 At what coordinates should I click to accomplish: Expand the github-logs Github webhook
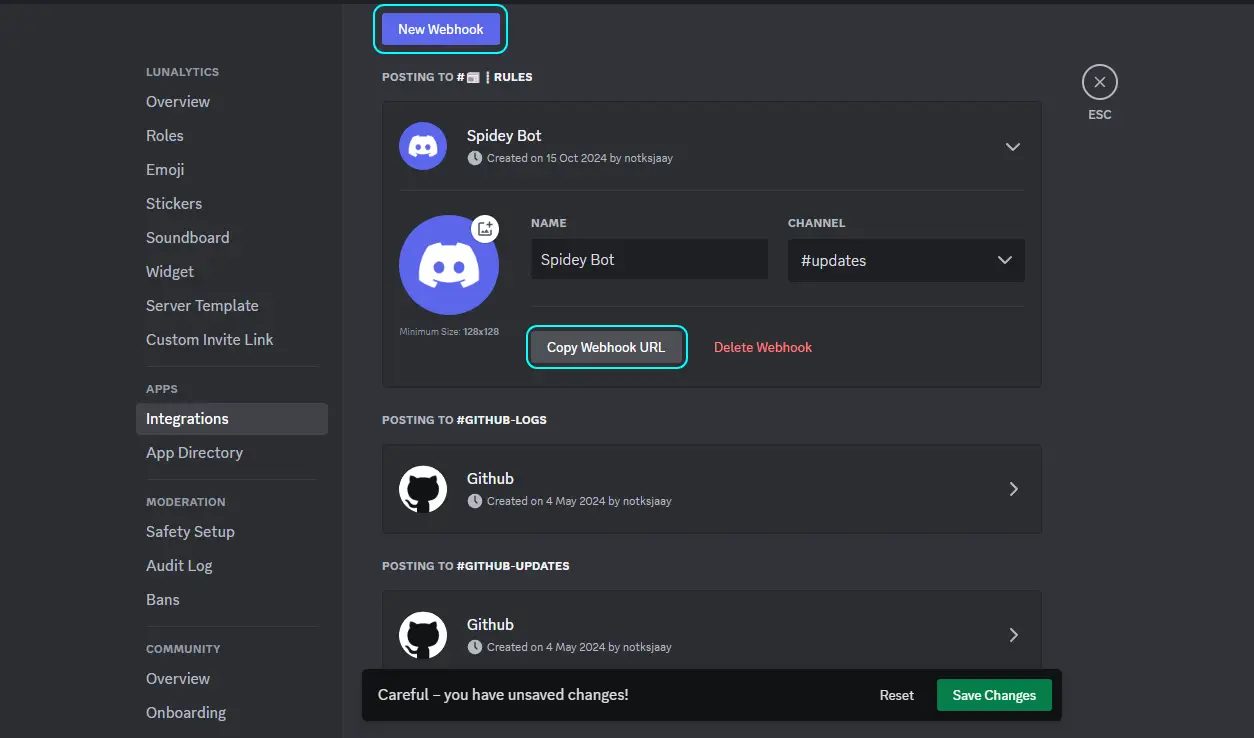tap(1013, 489)
